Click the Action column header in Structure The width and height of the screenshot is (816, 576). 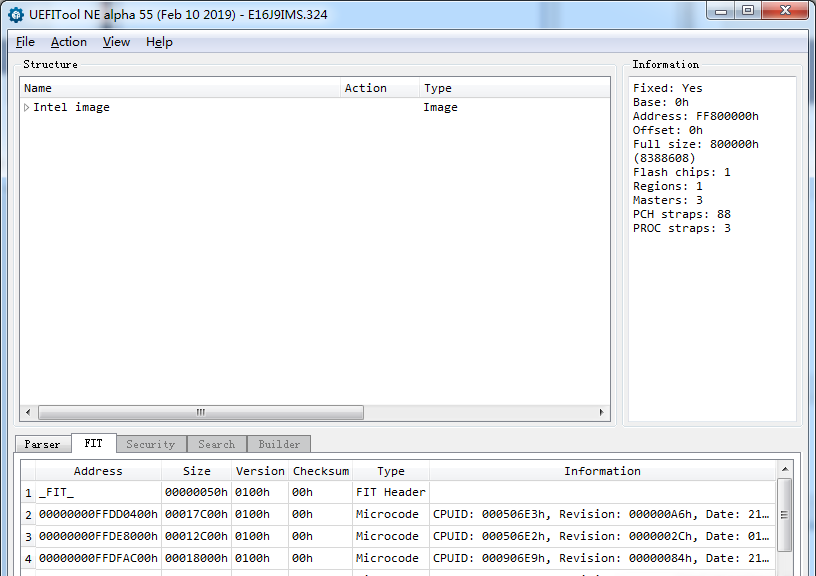tap(380, 88)
